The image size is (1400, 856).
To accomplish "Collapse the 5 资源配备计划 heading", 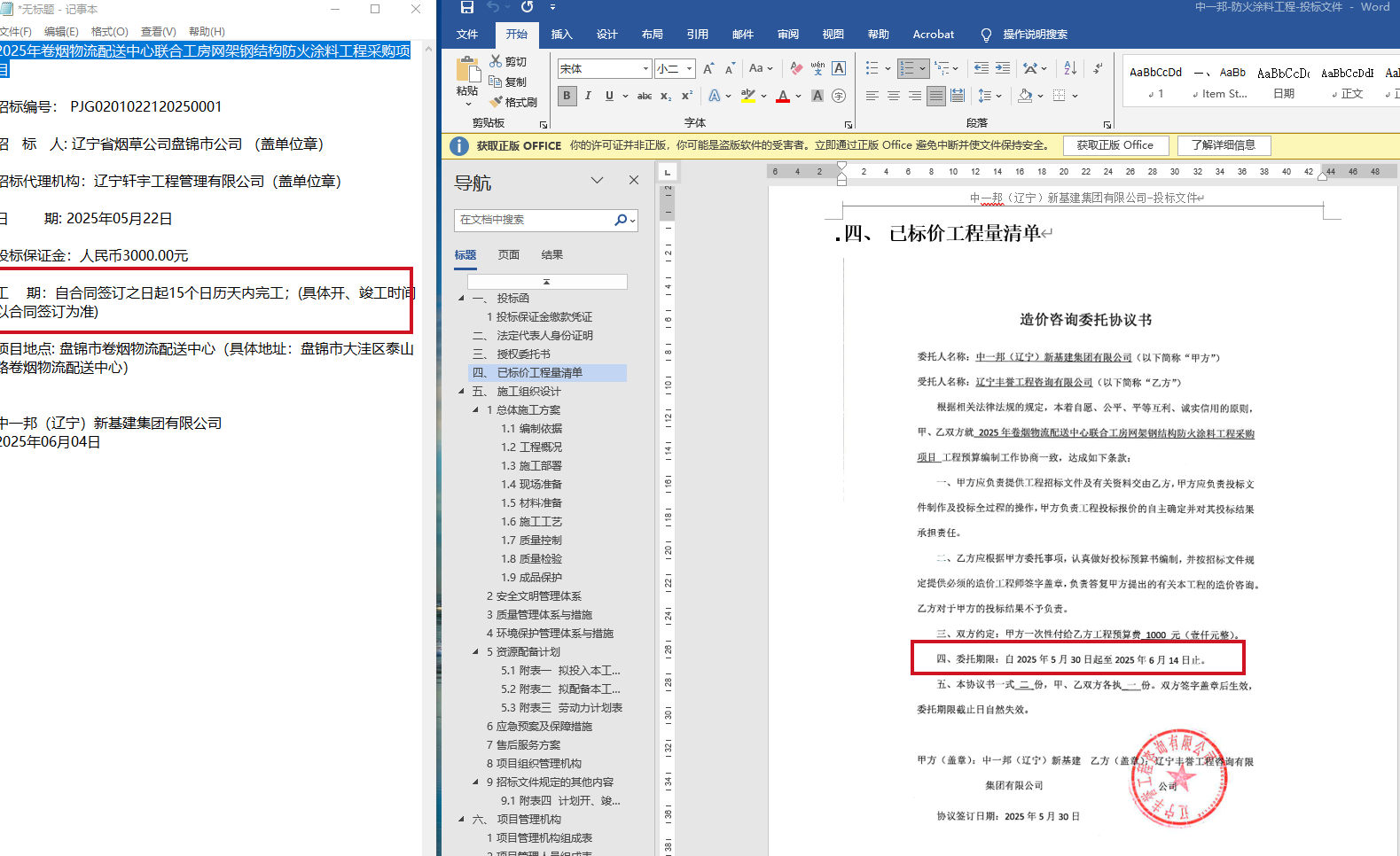I will 475,651.
